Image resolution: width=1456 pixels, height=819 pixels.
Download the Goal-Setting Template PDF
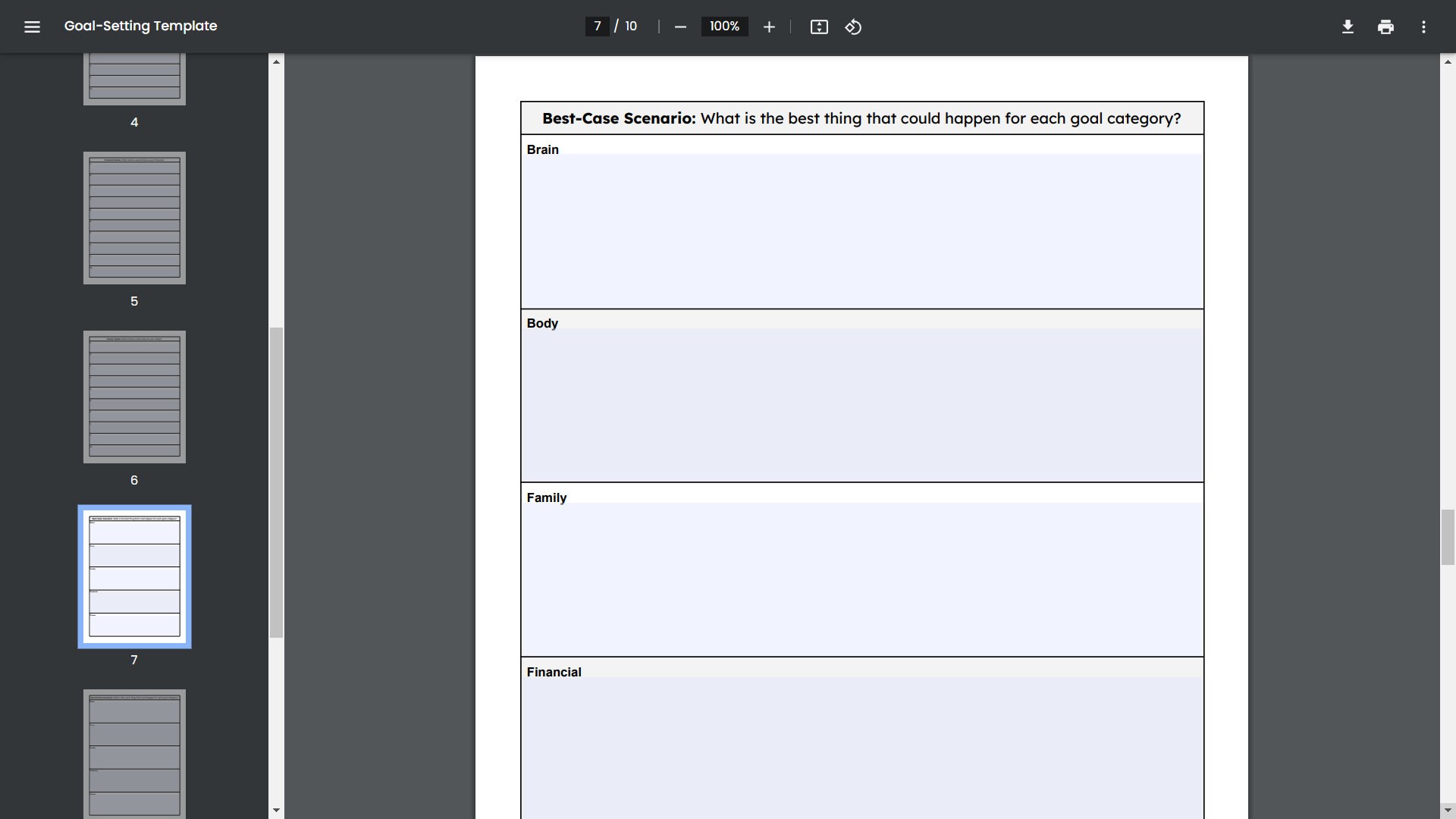coord(1348,27)
